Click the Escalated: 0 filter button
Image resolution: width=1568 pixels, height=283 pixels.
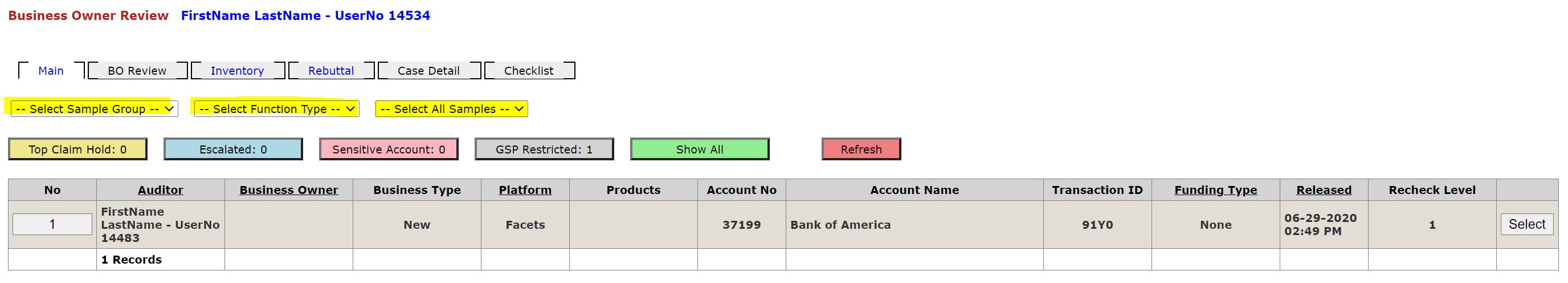233,149
